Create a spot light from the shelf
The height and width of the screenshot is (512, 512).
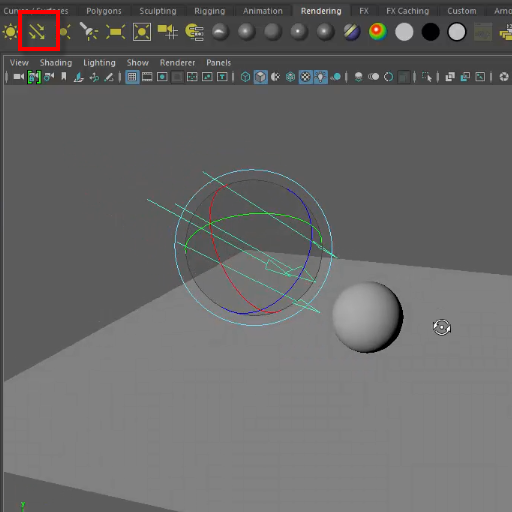click(x=89, y=32)
